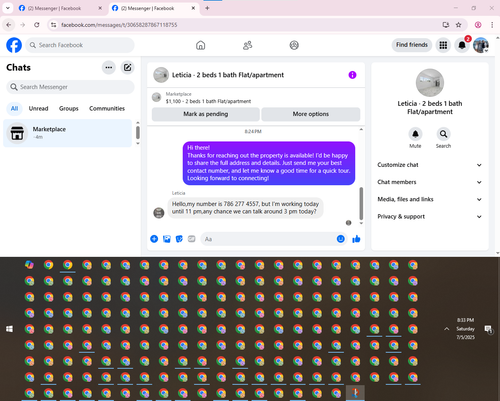Click Mark as pending button
This screenshot has width=500, height=401.
coord(206,114)
